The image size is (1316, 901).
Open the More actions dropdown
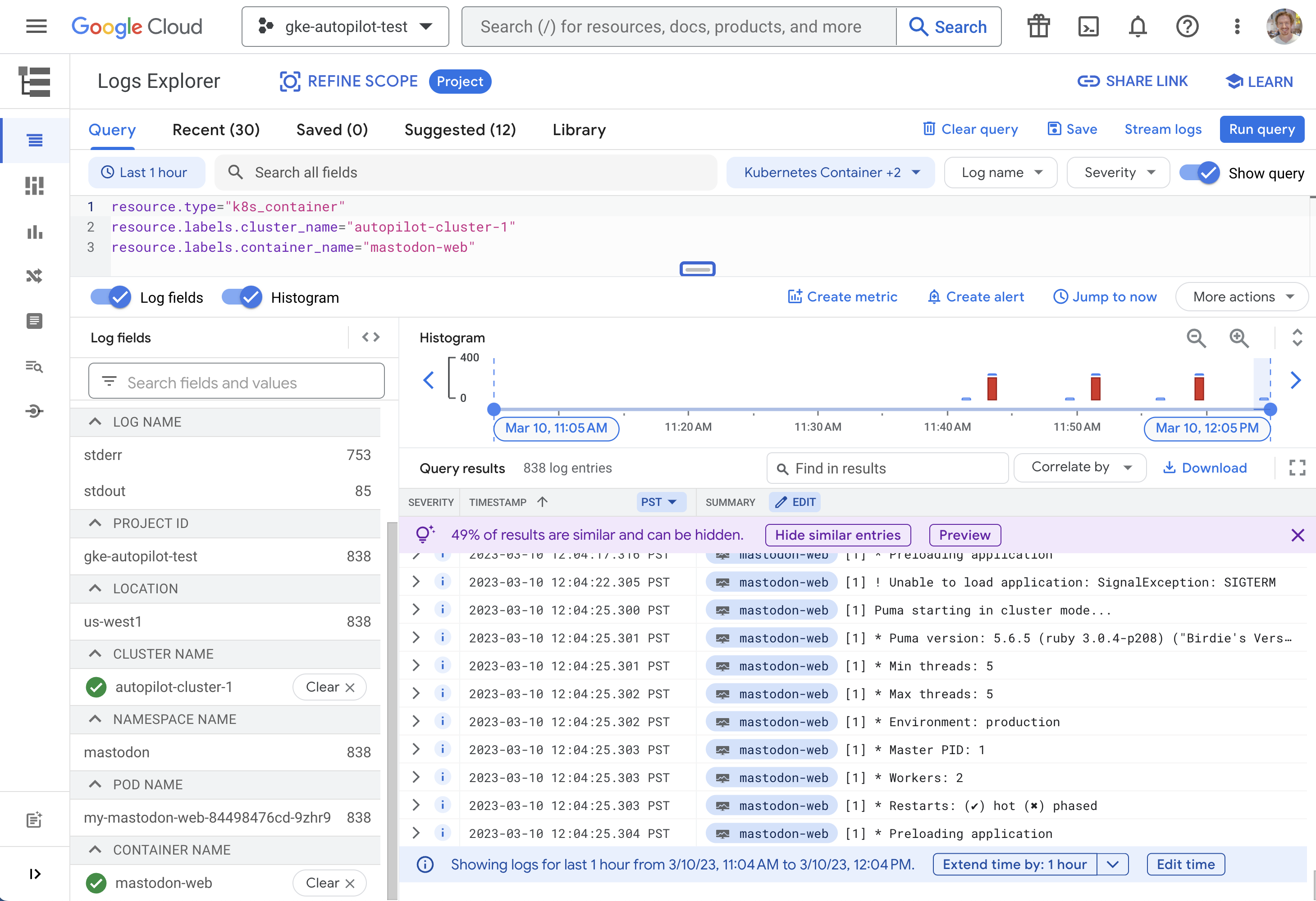(1242, 297)
